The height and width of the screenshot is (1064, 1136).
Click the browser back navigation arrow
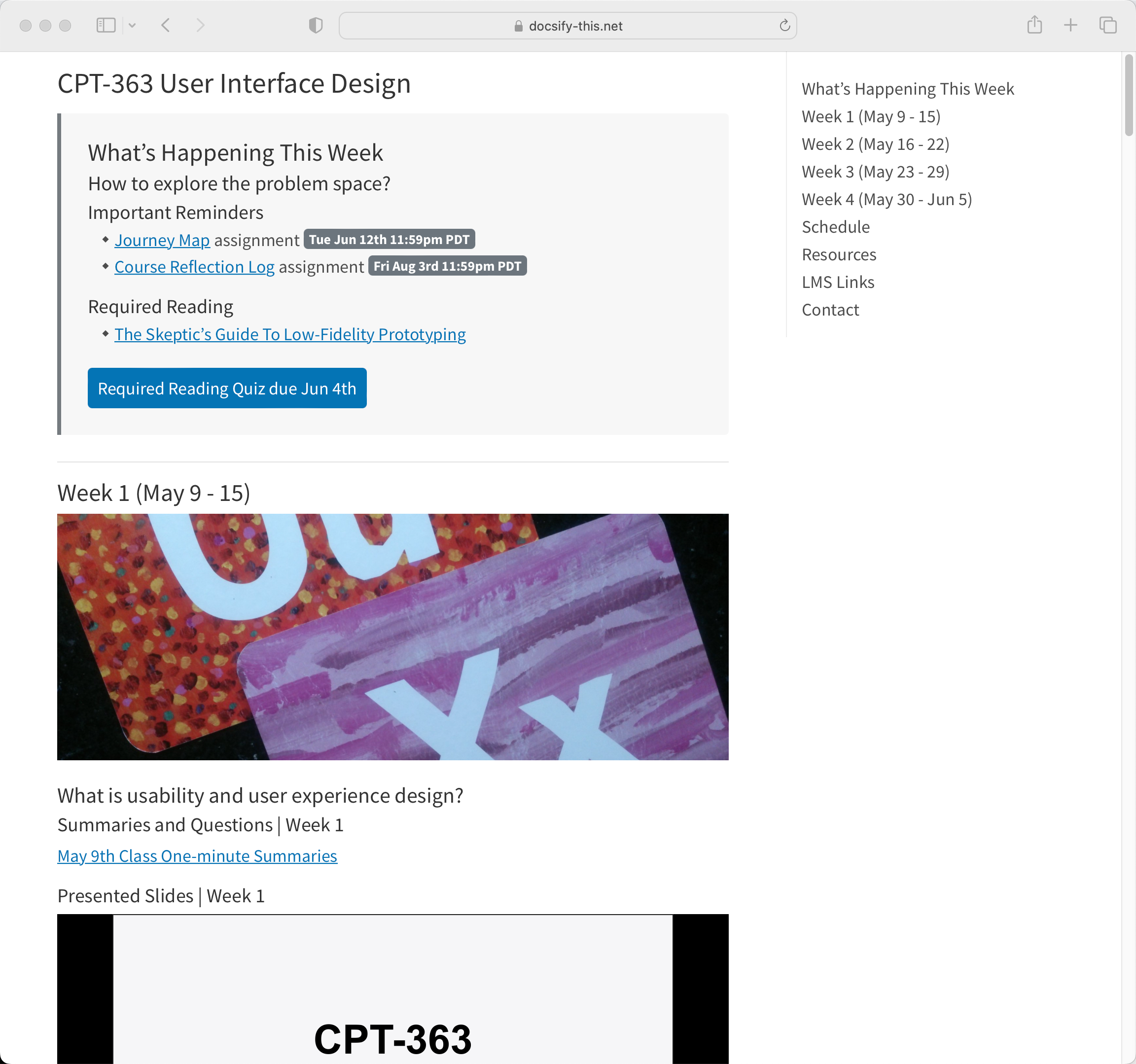[x=165, y=25]
